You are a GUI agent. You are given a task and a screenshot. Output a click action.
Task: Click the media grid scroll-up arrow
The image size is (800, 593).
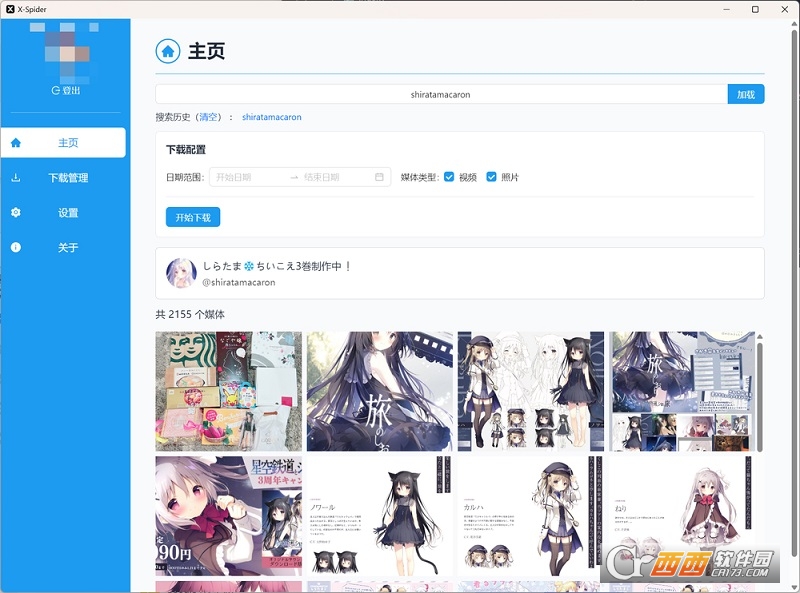[x=760, y=337]
